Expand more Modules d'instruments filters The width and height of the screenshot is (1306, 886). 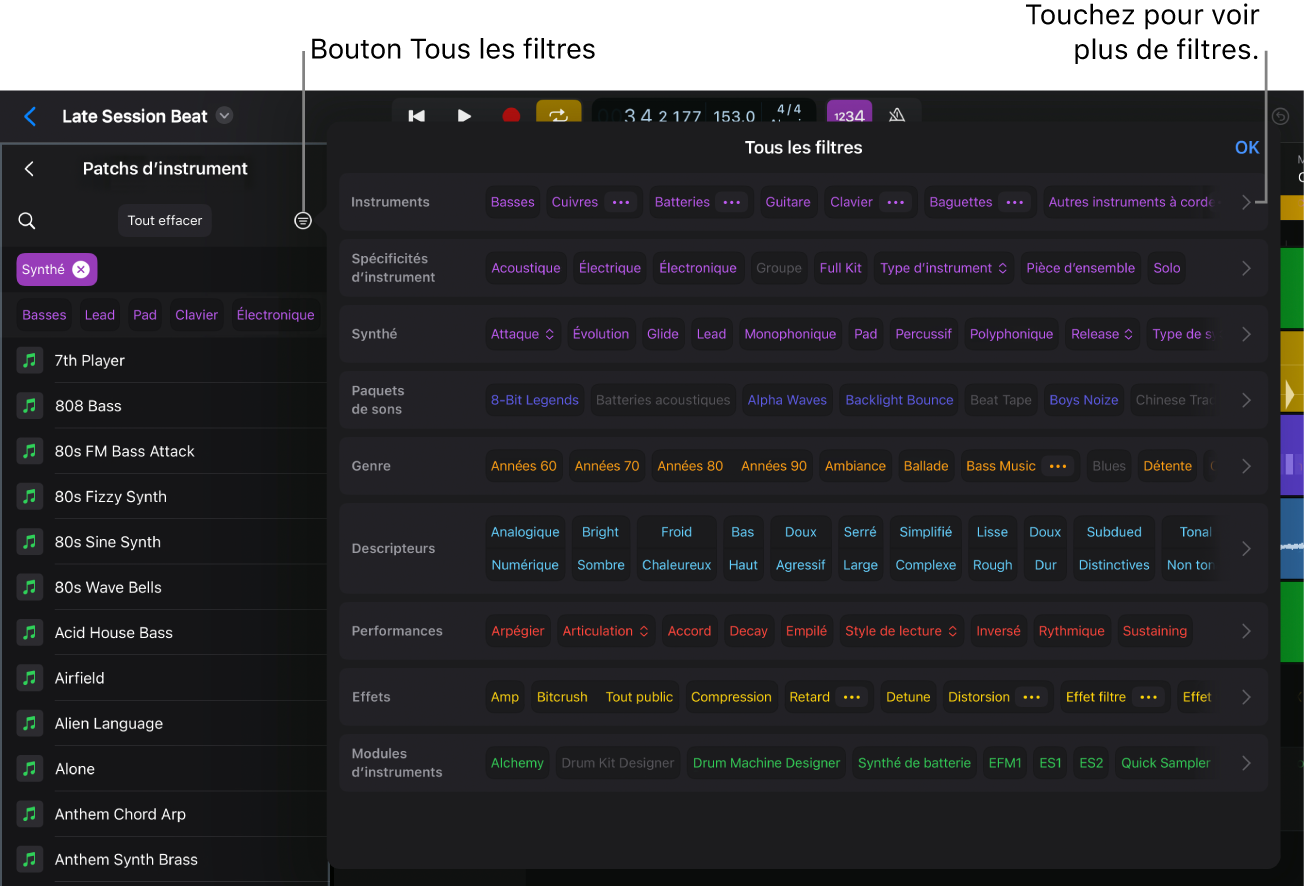[x=1246, y=763]
